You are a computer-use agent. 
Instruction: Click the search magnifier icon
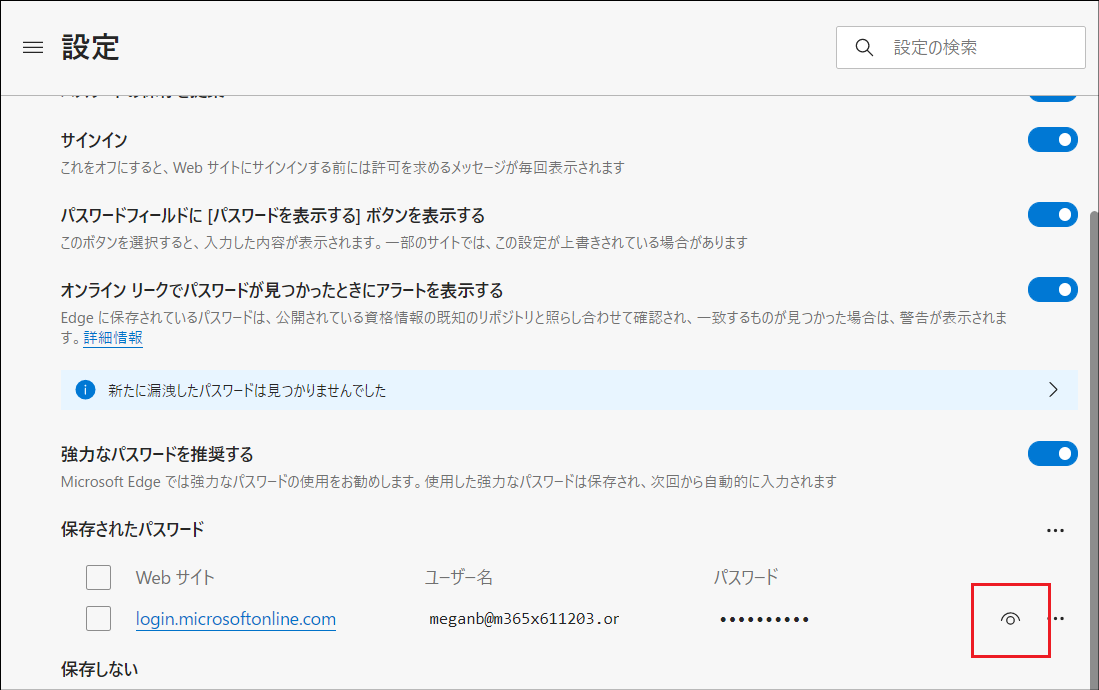coord(864,47)
